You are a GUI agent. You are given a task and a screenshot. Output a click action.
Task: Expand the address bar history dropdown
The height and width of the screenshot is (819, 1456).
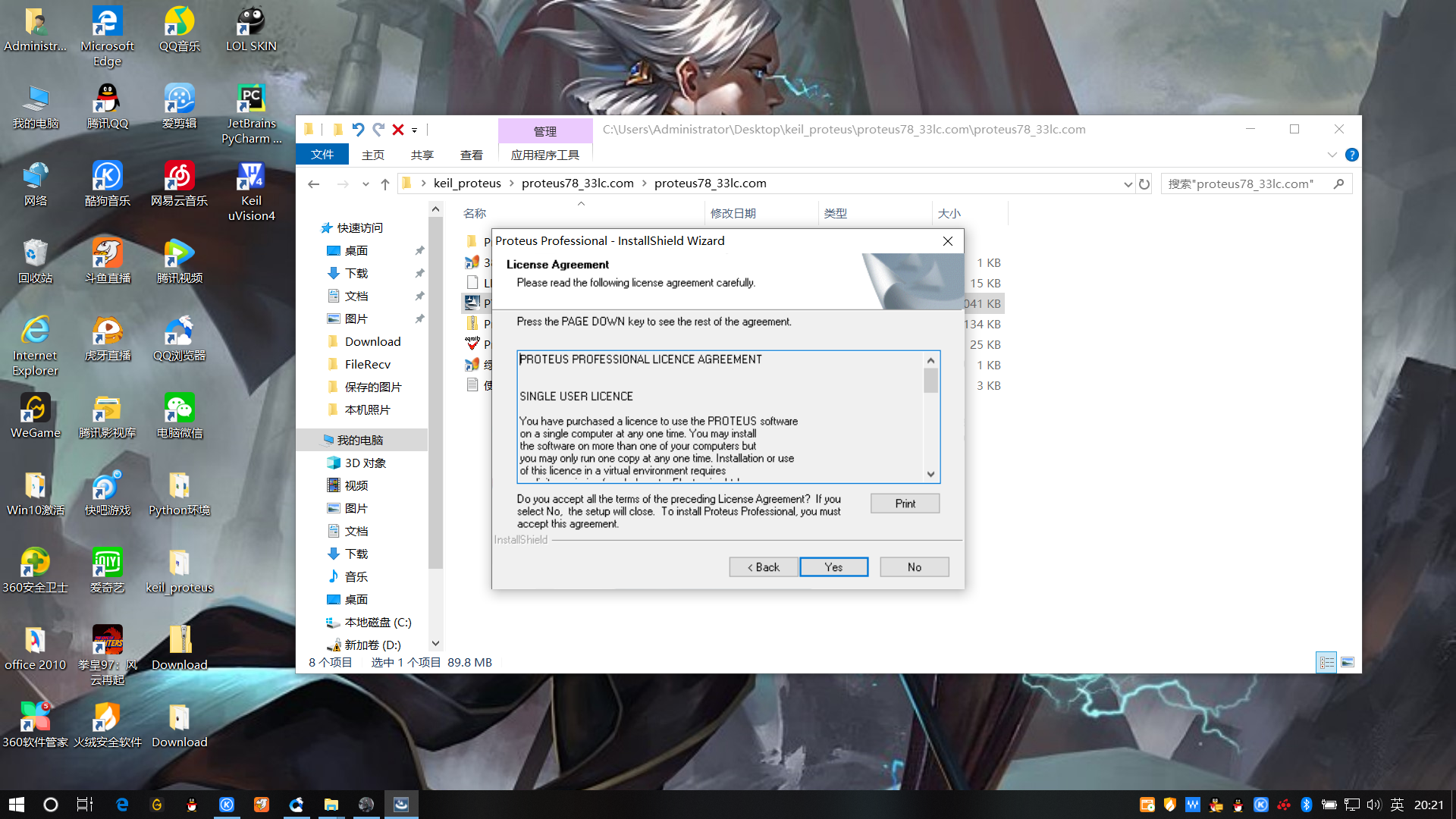(x=1128, y=184)
